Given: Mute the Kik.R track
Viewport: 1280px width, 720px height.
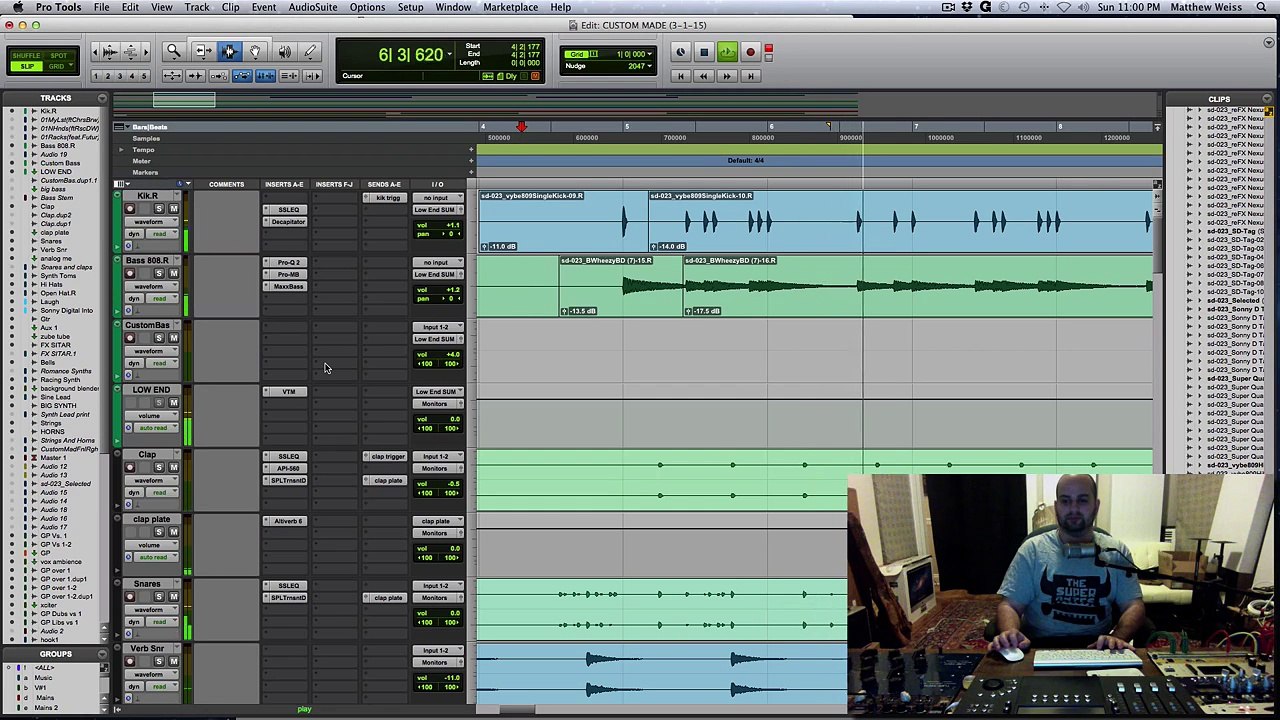Looking at the screenshot, I should 173,209.
